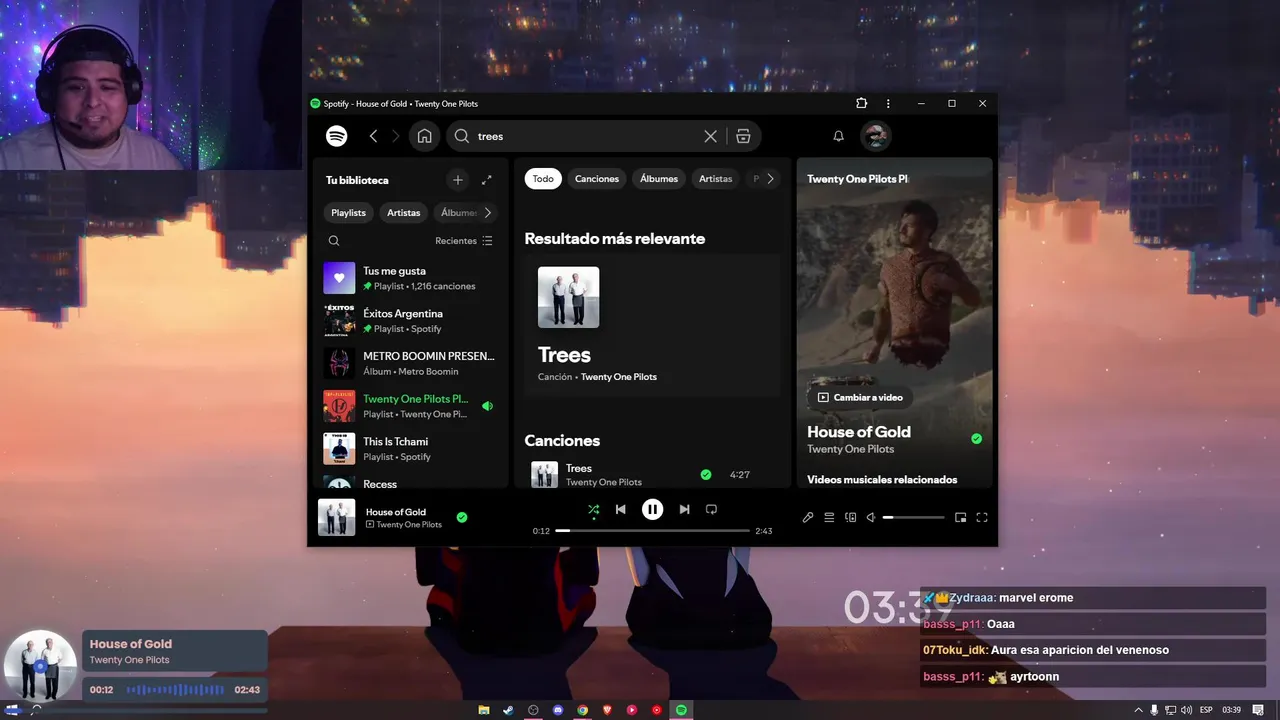Mute the Spotify volume
The image size is (1280, 720).
(871, 517)
